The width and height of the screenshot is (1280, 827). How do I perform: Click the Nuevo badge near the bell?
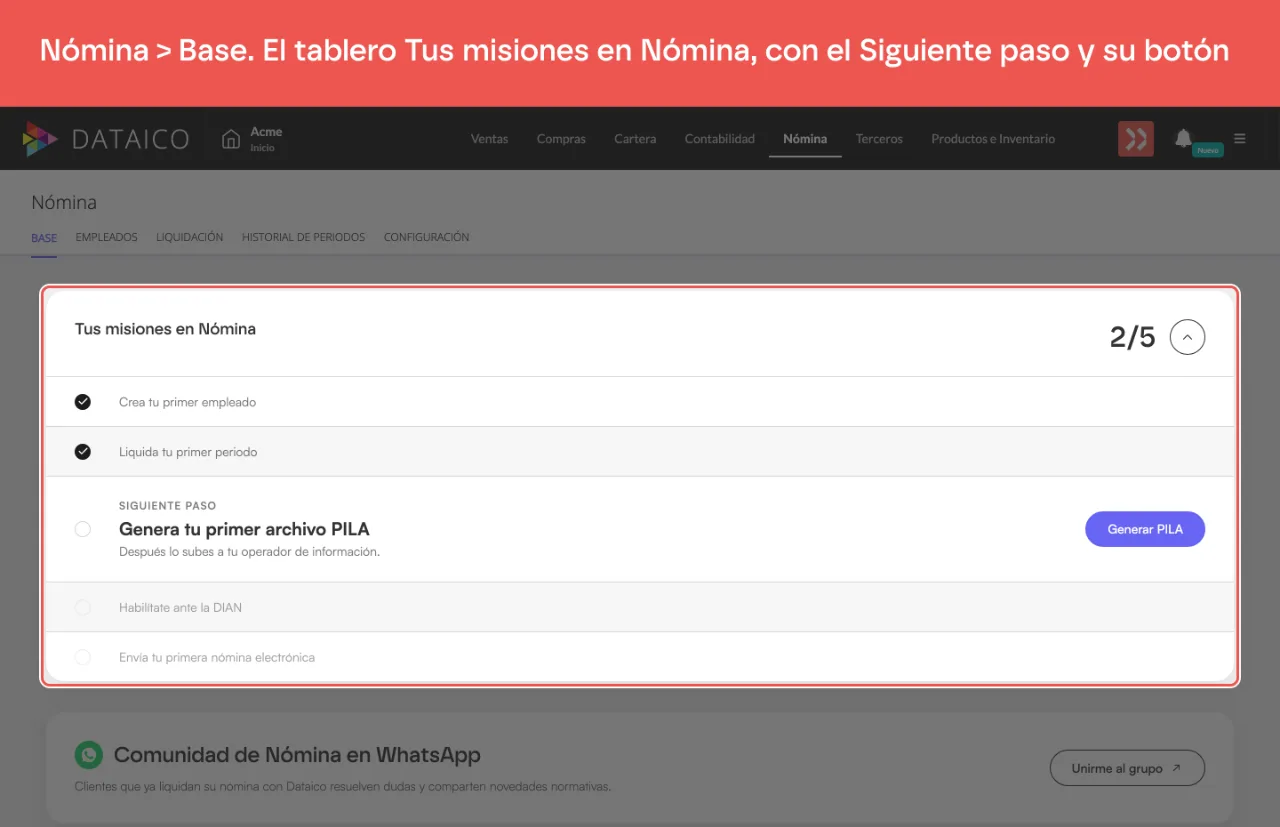click(1208, 150)
